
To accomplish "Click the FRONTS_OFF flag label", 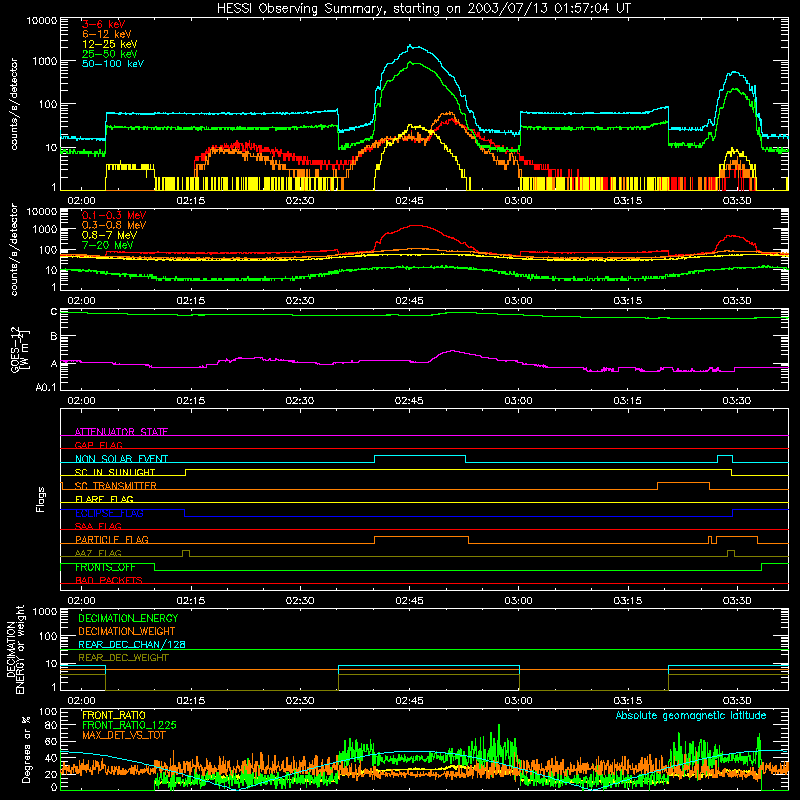I will (105, 567).
